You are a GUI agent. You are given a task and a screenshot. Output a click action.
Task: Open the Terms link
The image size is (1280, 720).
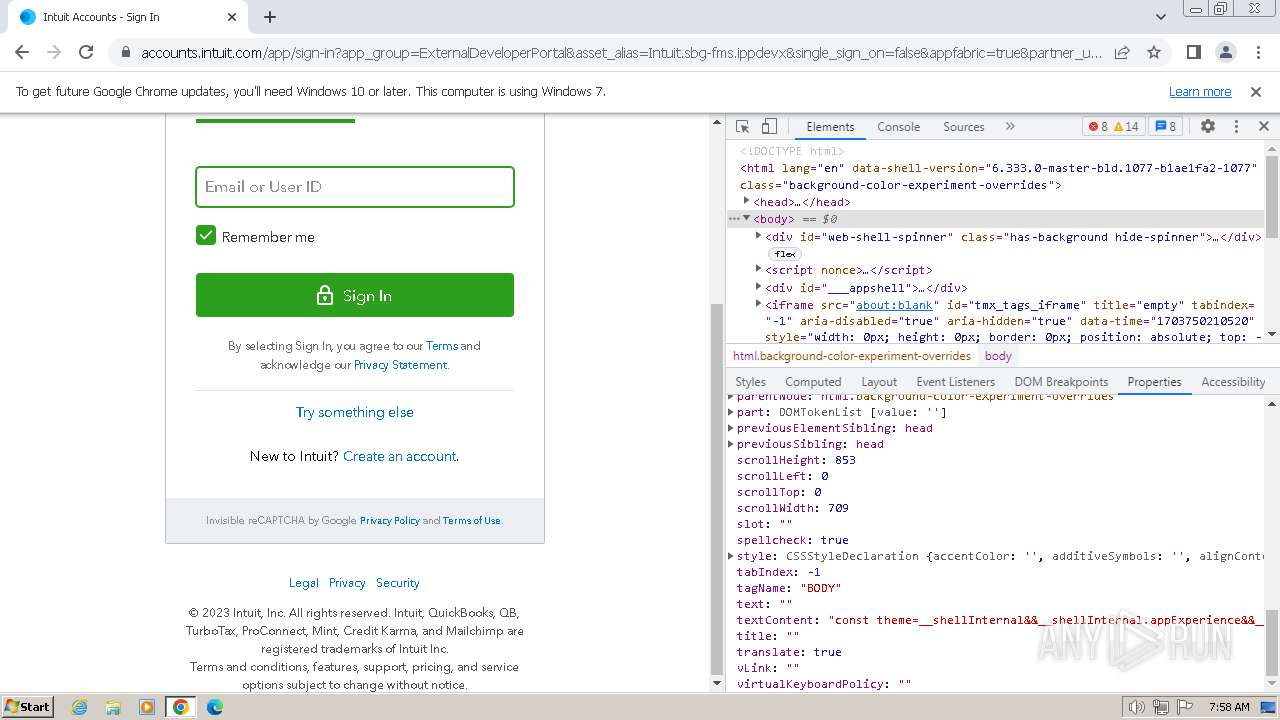pos(442,346)
